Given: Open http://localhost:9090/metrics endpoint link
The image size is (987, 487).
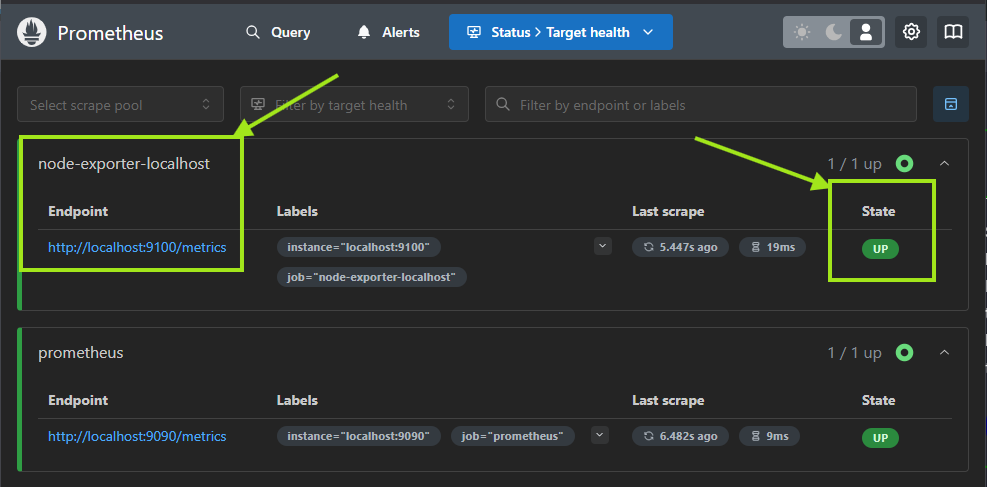Looking at the screenshot, I should [x=137, y=436].
